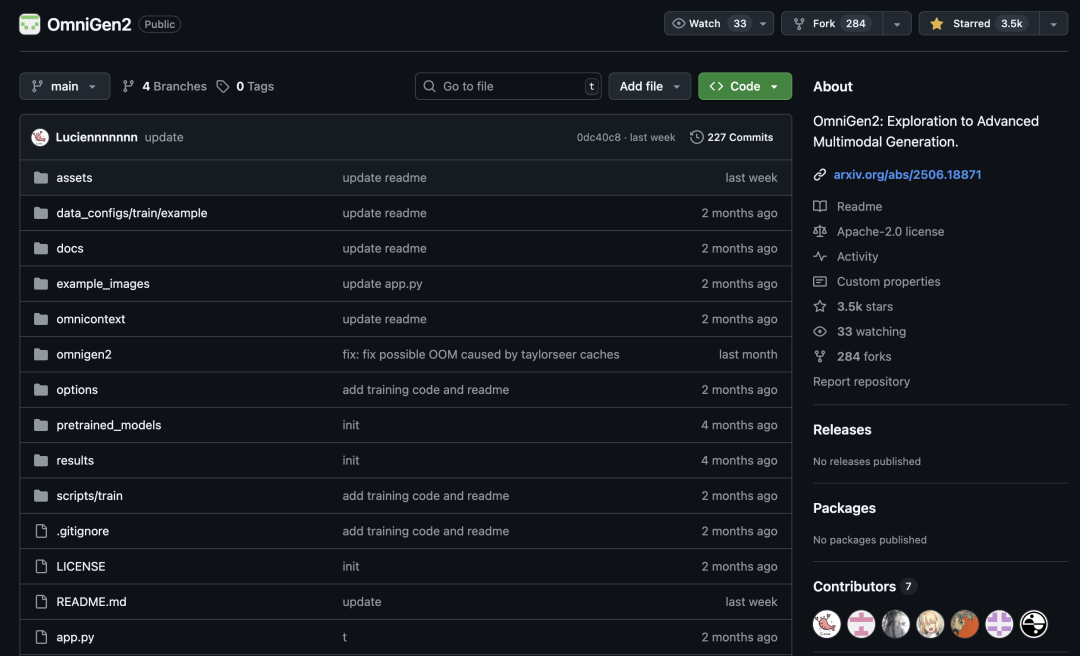Click the docs folder icon
Image resolution: width=1080 pixels, height=656 pixels.
41,248
